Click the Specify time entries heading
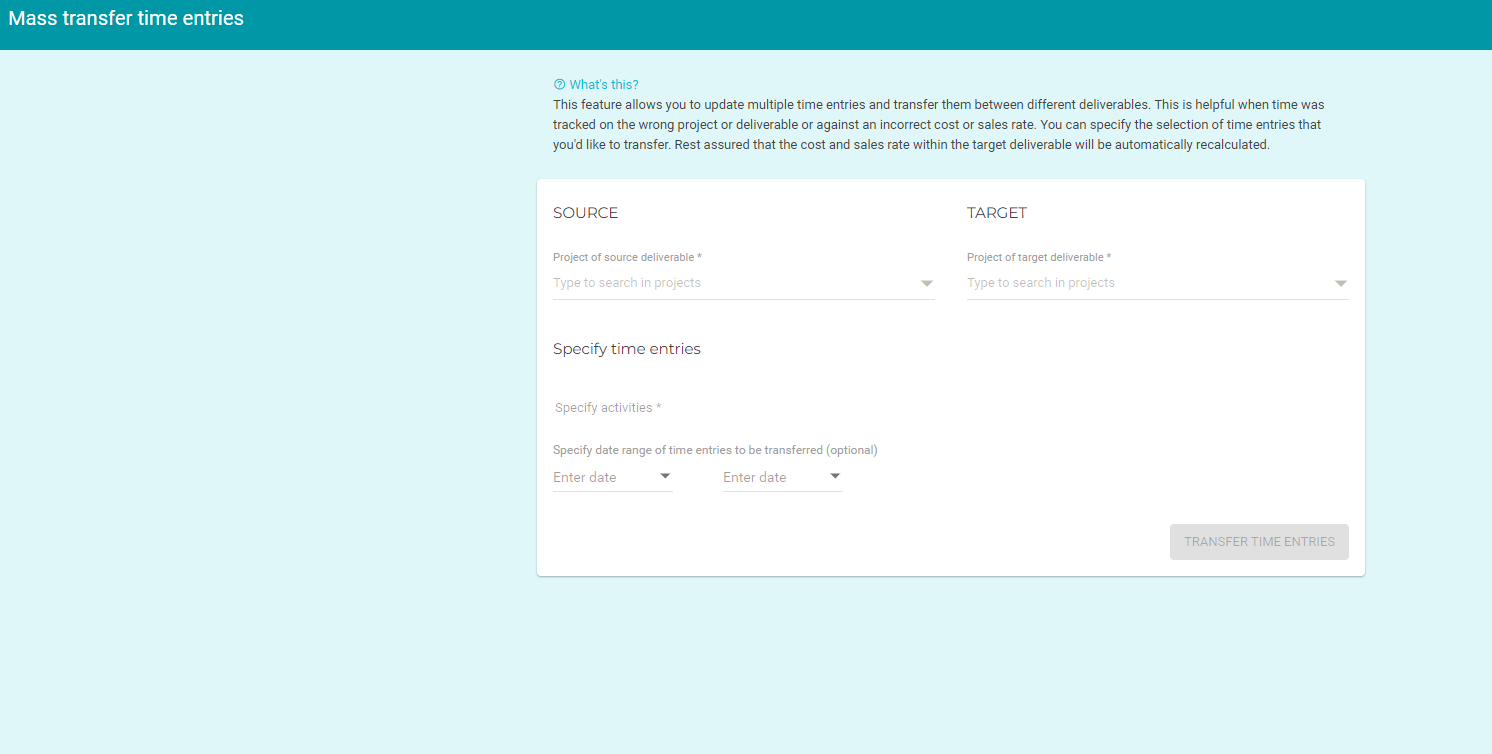The height and width of the screenshot is (754, 1492). pyautogui.click(x=627, y=349)
